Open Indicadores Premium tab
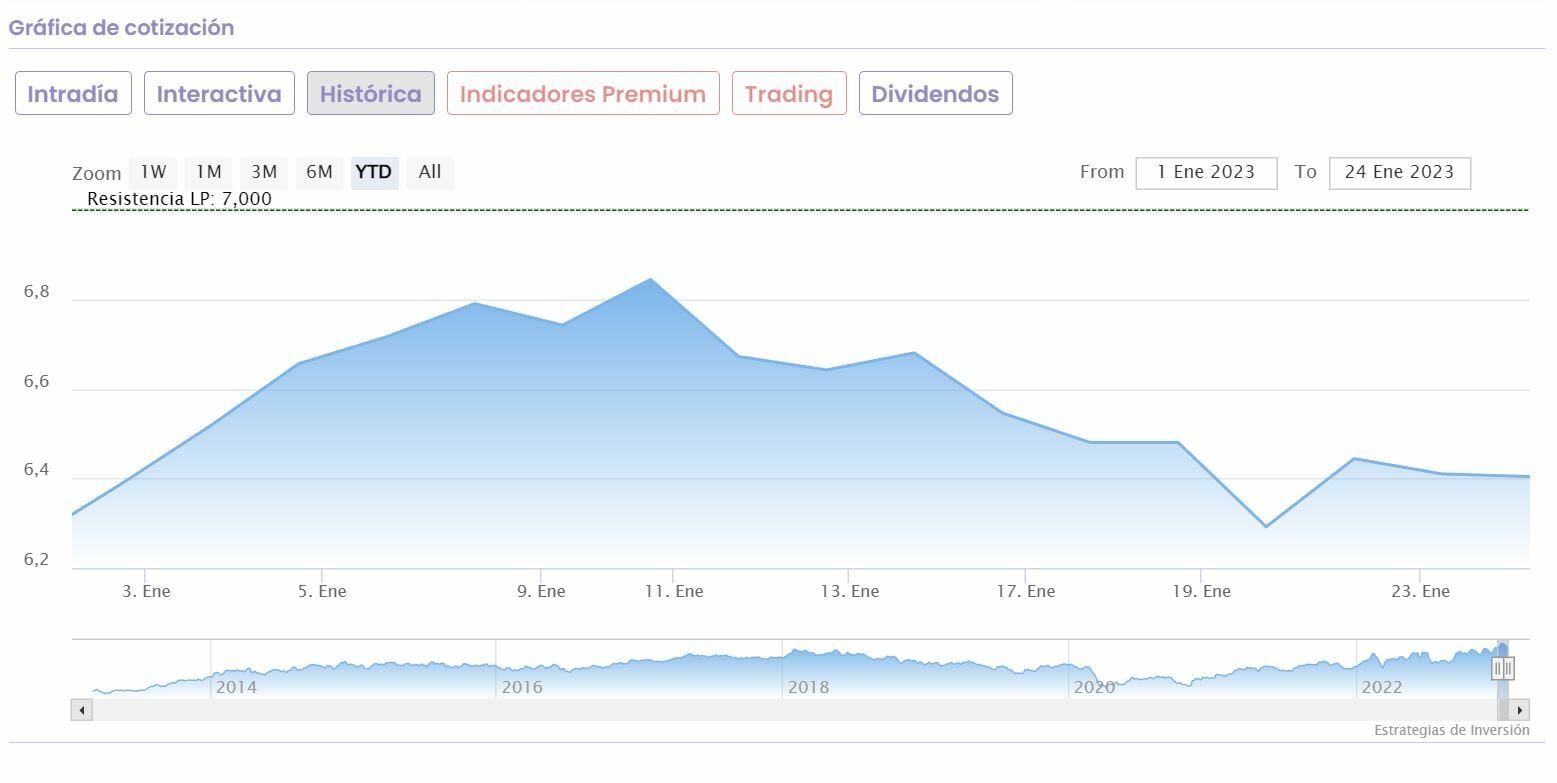 click(583, 94)
